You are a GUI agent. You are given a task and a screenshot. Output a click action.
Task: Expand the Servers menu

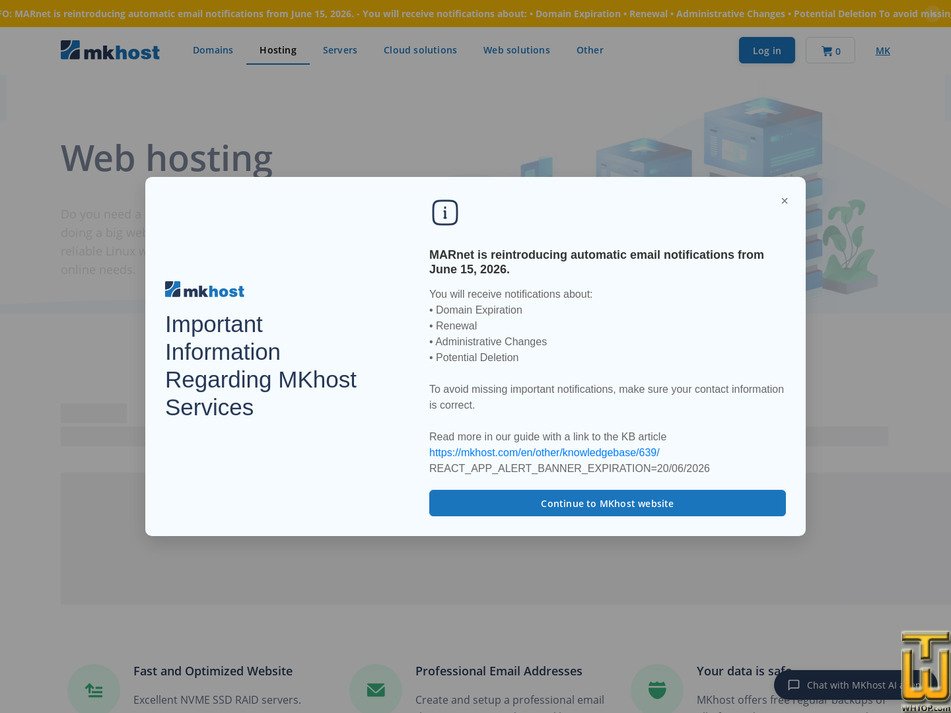point(340,50)
